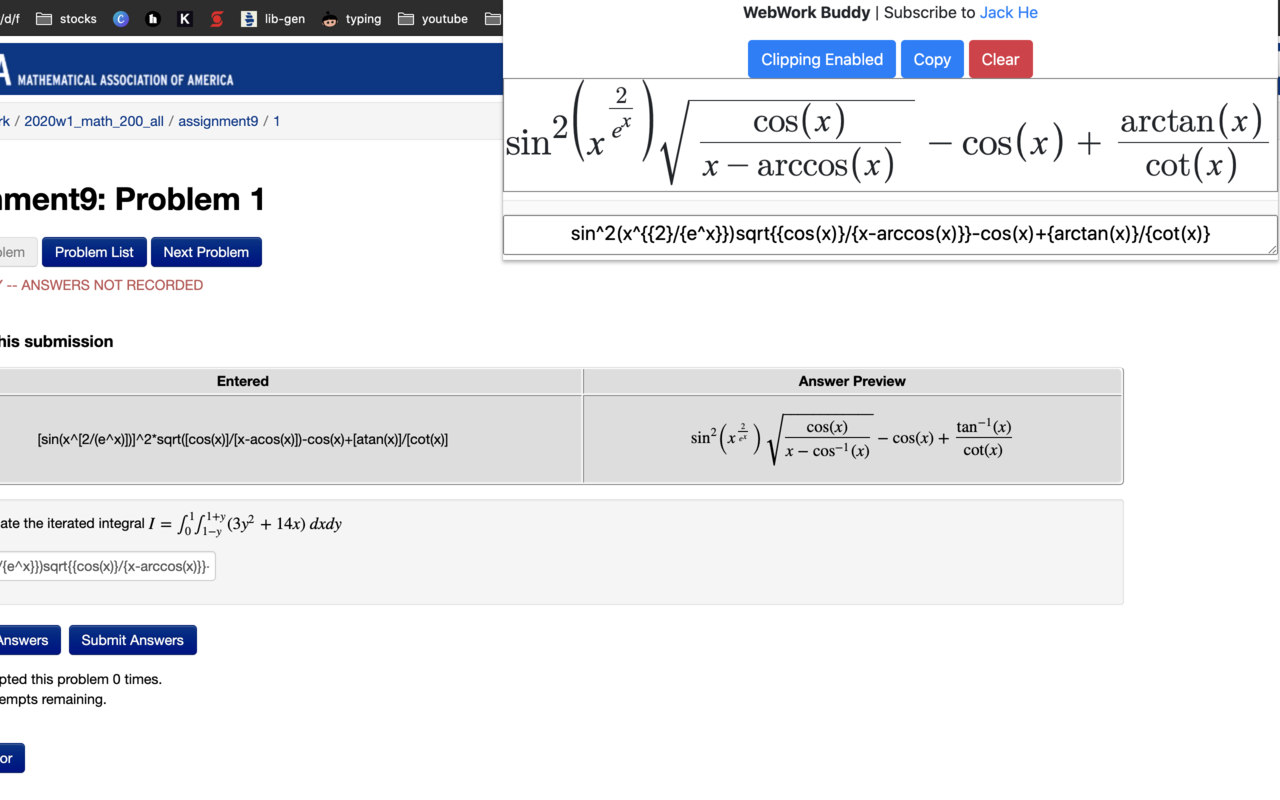The width and height of the screenshot is (1280, 800).
Task: Open the K bookmark icon
Action: coord(185,19)
